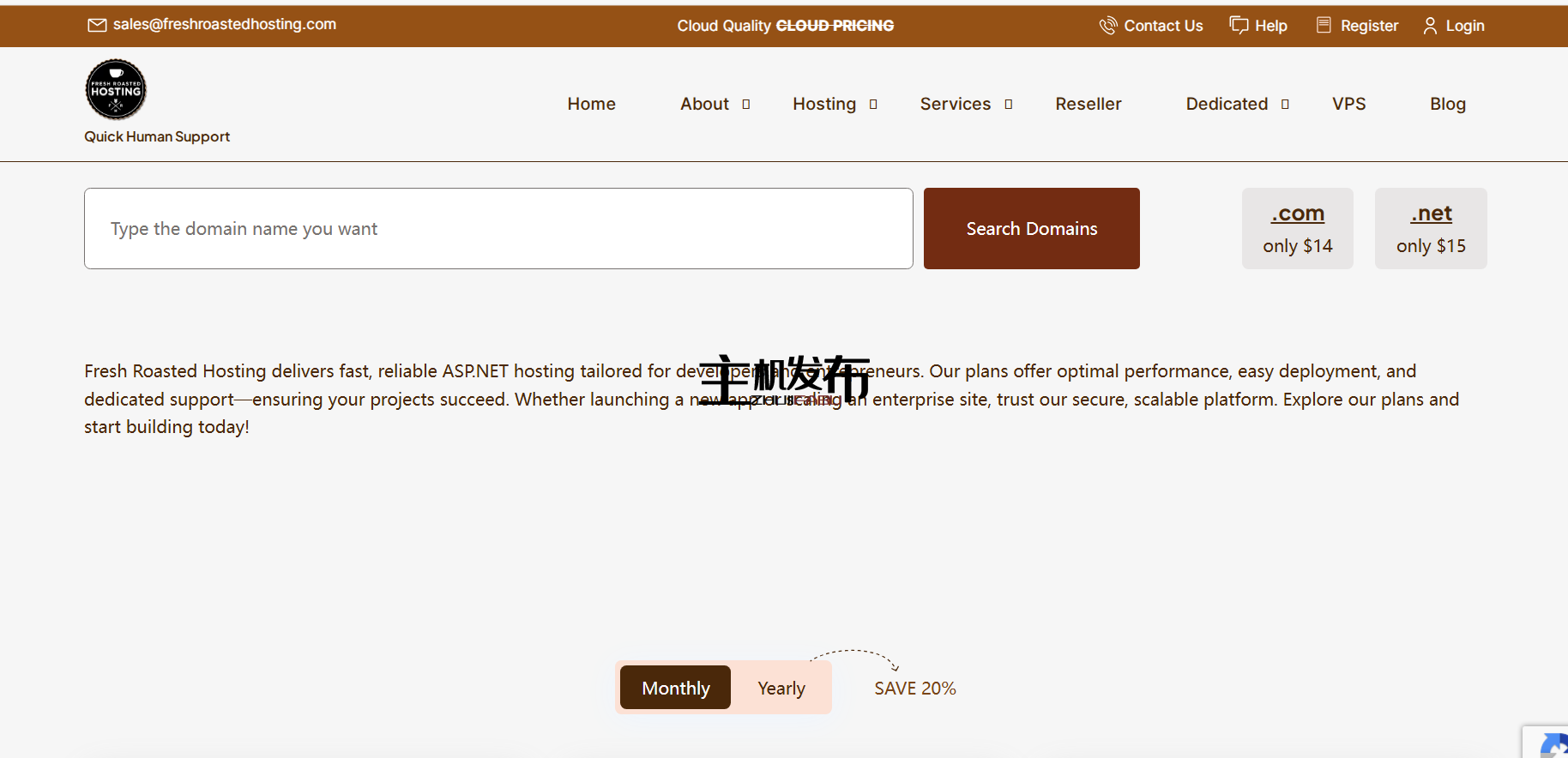Select the .net domain link
Image resolution: width=1568 pixels, height=758 pixels.
[1431, 214]
